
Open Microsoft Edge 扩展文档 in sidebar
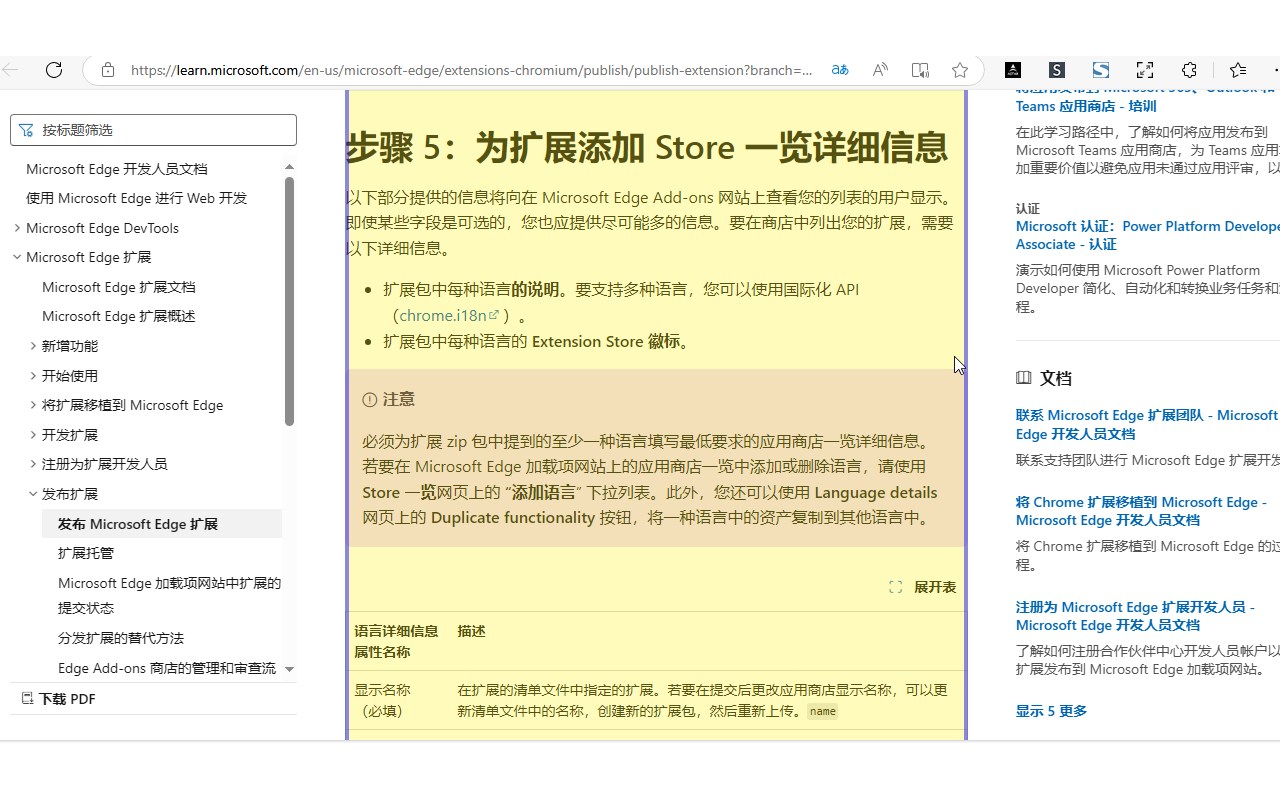point(119,287)
